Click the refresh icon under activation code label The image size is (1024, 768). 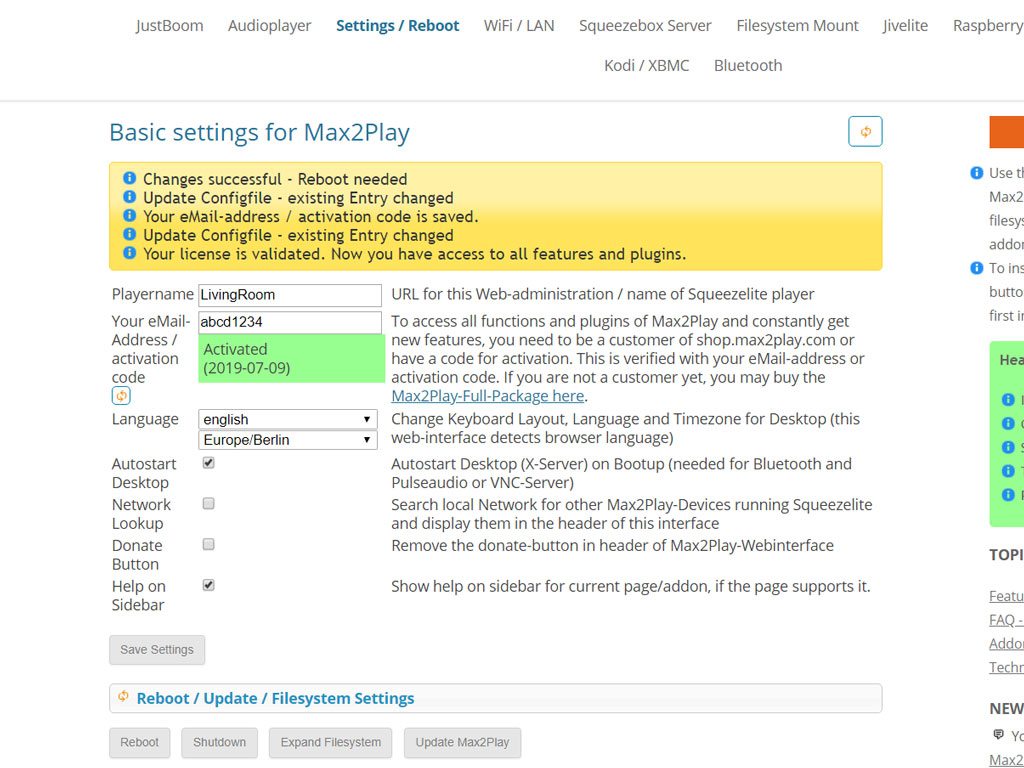click(x=121, y=395)
